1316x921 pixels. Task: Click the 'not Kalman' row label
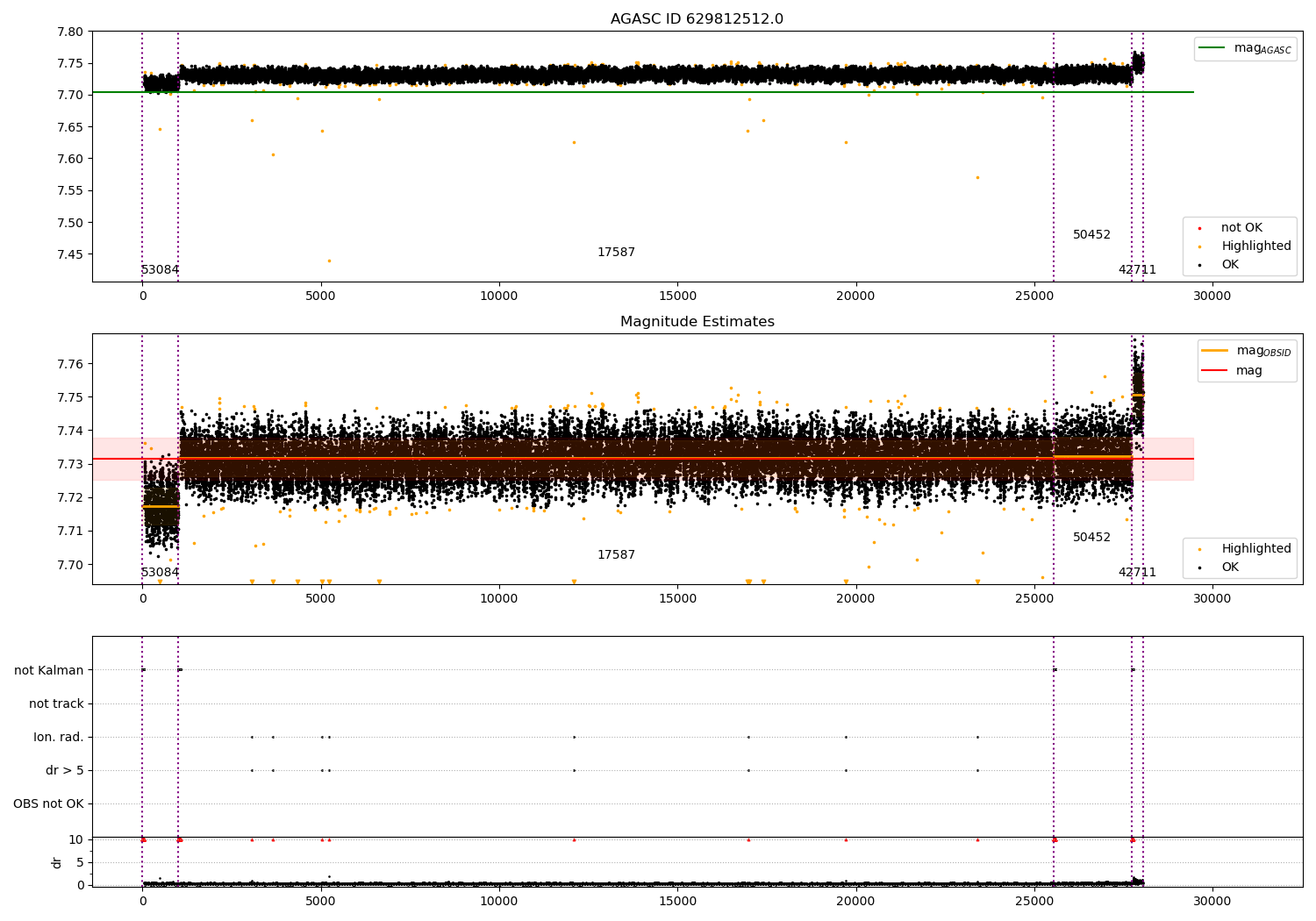(49, 670)
